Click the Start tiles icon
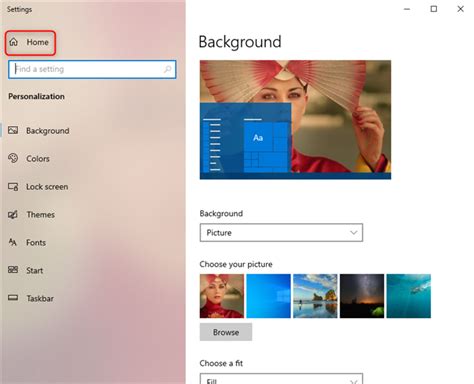The image size is (474, 384). tap(13, 270)
